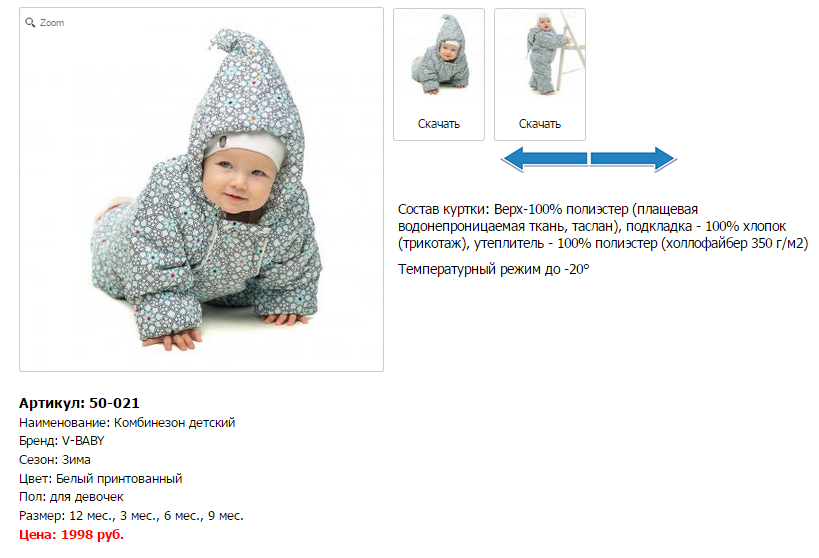This screenshot has height=558, width=819.
Task: Click the main product photo
Action: 202,190
